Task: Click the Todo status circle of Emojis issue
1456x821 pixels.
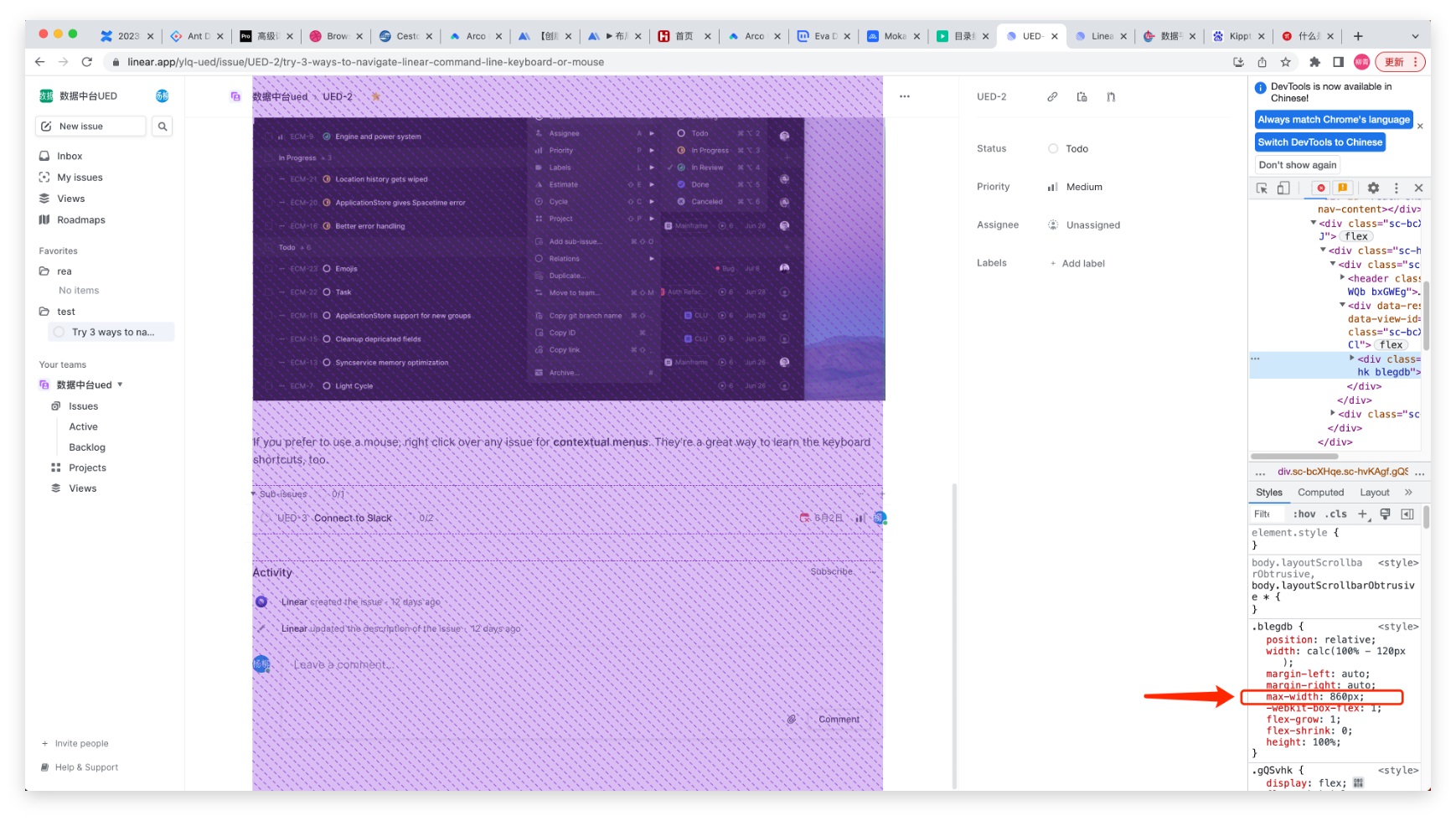Action: click(x=327, y=269)
